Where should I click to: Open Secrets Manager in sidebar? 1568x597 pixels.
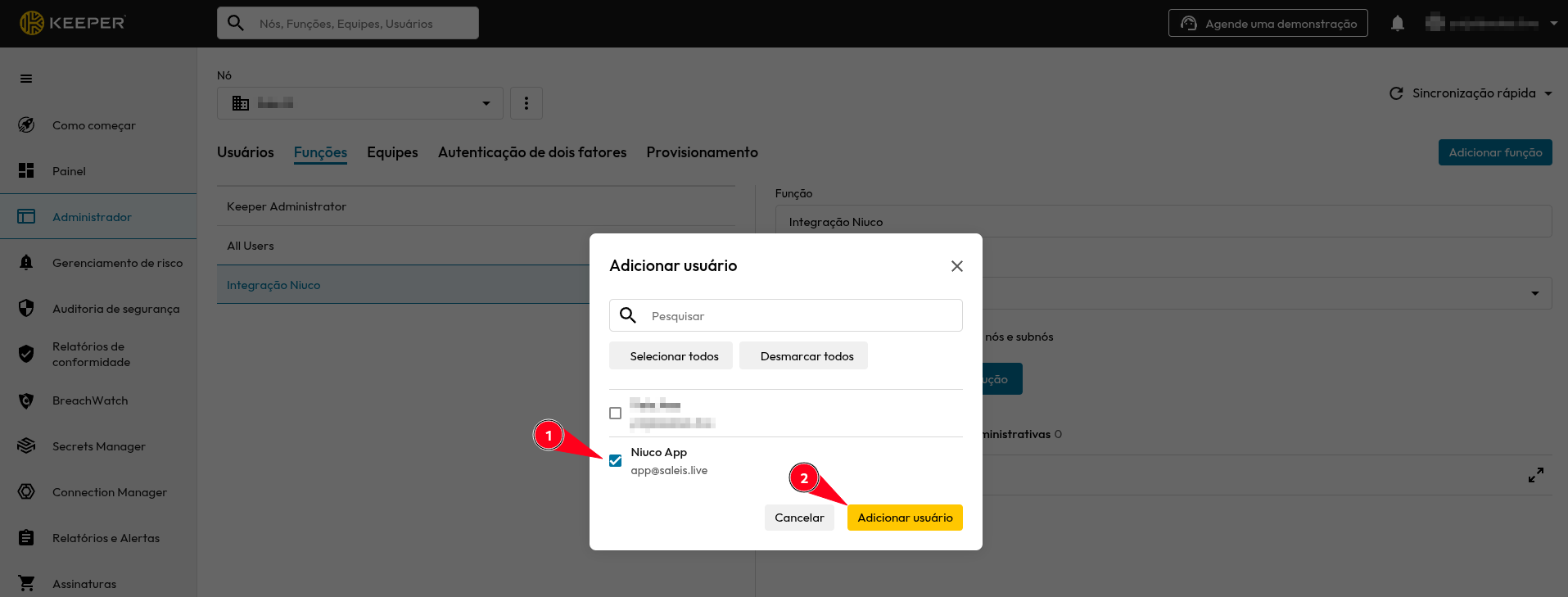[98, 446]
